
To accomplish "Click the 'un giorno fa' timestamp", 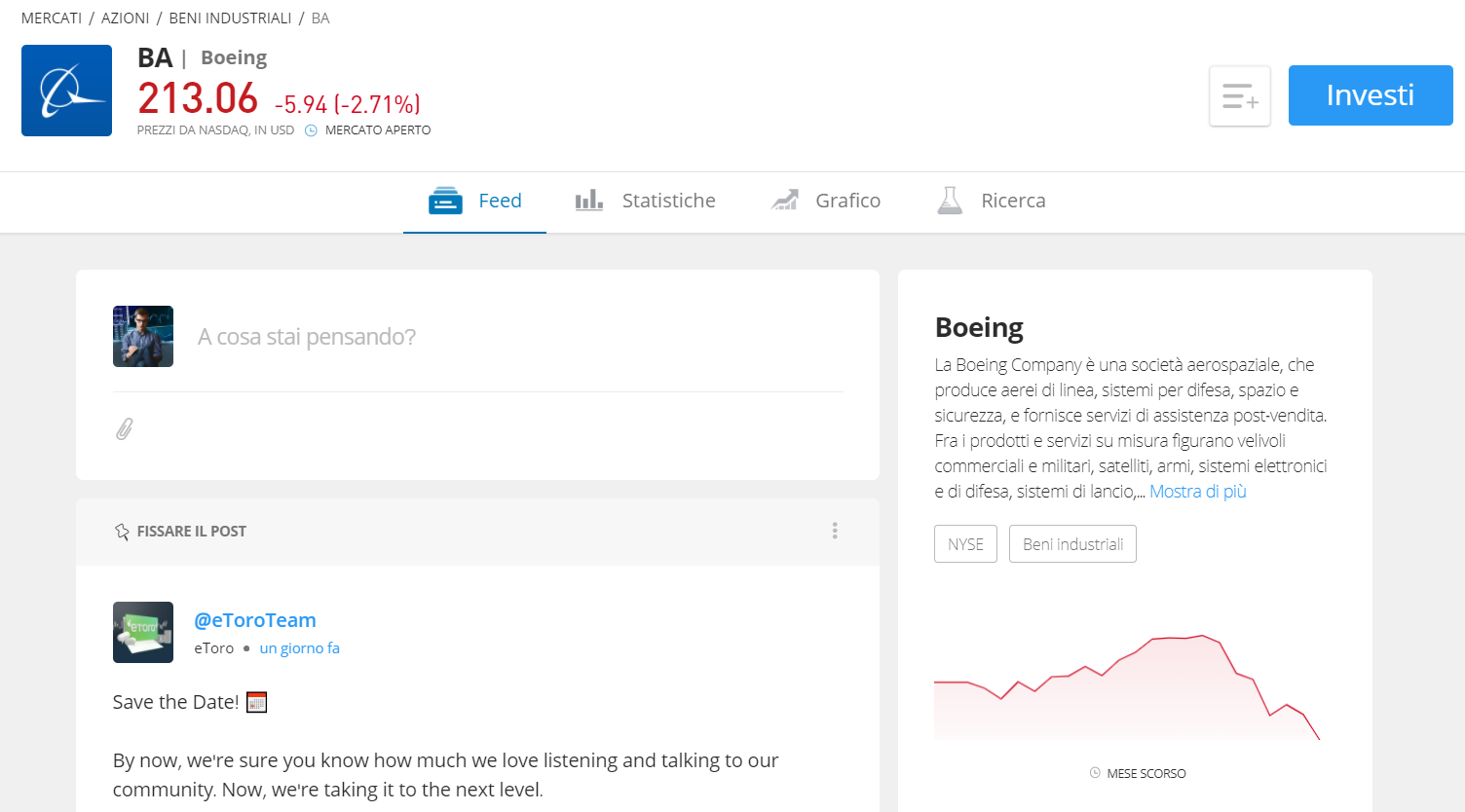I will pyautogui.click(x=299, y=648).
